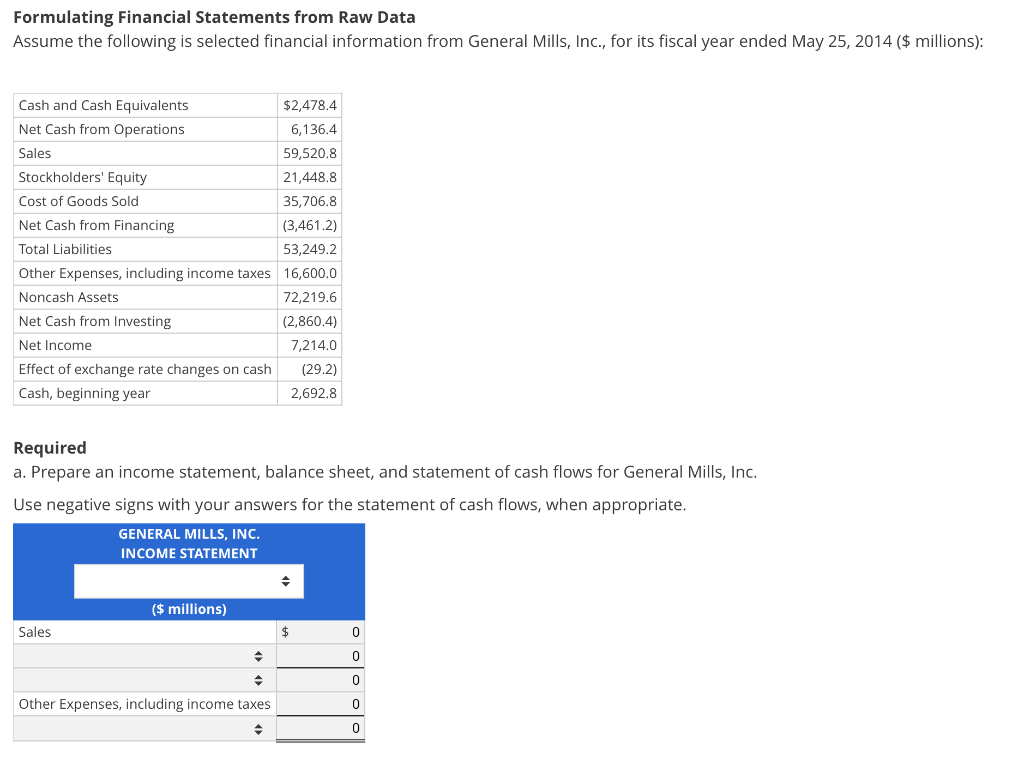Open the income statement title dropdown
The height and width of the screenshot is (772, 1024).
click(x=188, y=581)
